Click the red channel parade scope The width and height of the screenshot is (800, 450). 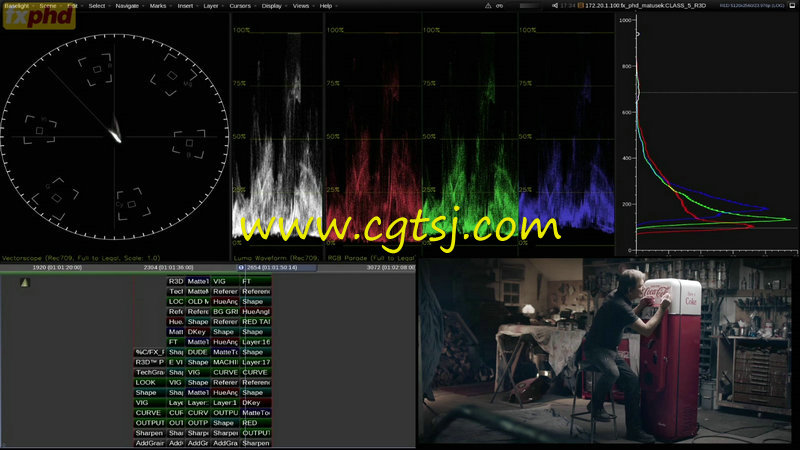click(373, 138)
